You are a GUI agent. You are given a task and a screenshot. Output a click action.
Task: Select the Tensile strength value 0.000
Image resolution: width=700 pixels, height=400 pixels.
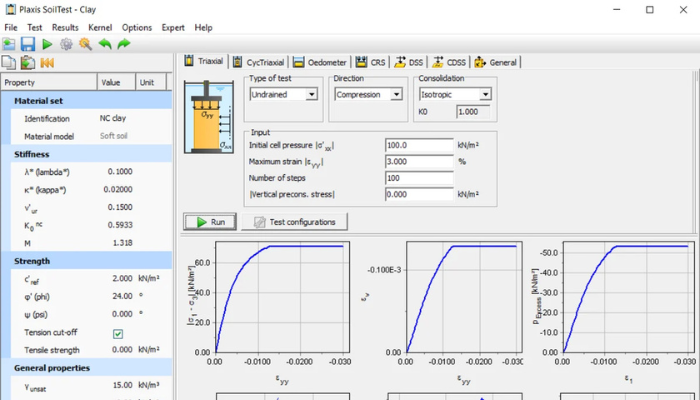[x=122, y=350]
